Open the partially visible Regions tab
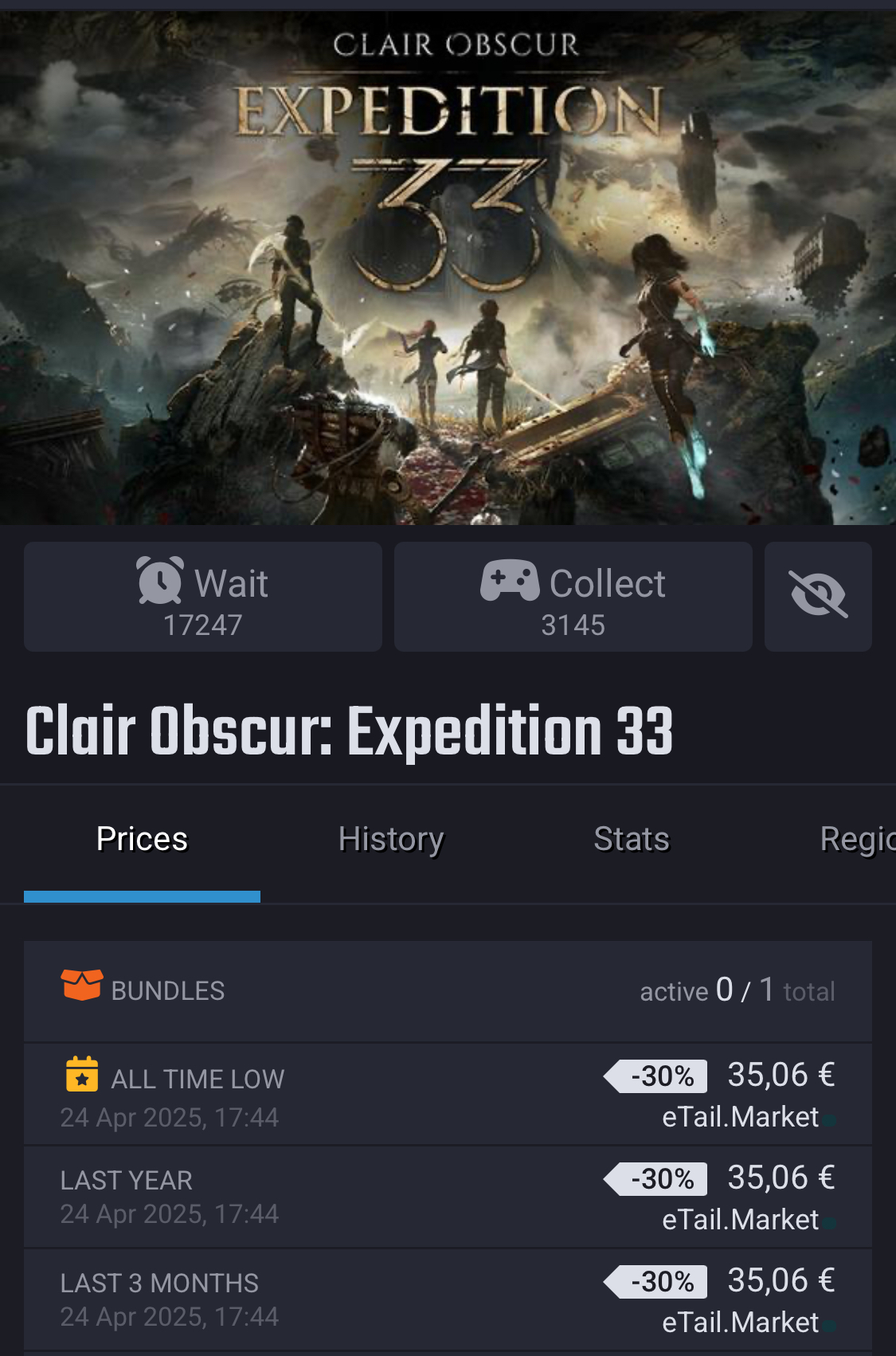 click(x=858, y=839)
